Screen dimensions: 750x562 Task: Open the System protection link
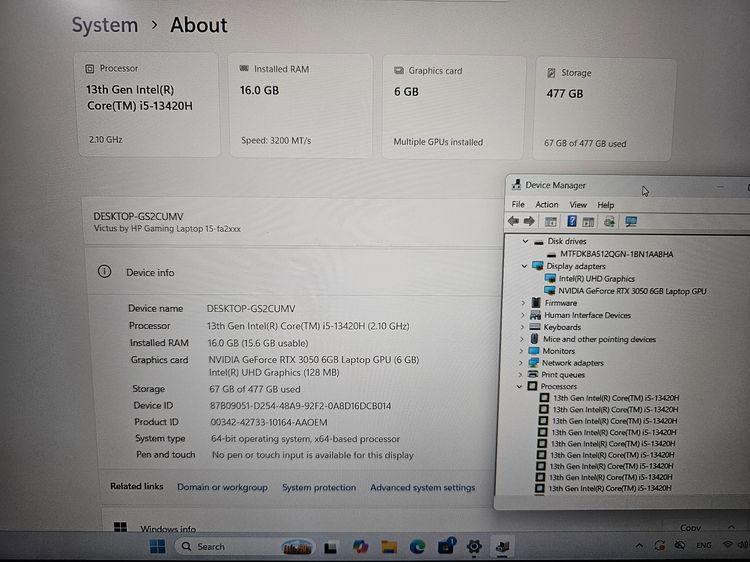point(319,487)
